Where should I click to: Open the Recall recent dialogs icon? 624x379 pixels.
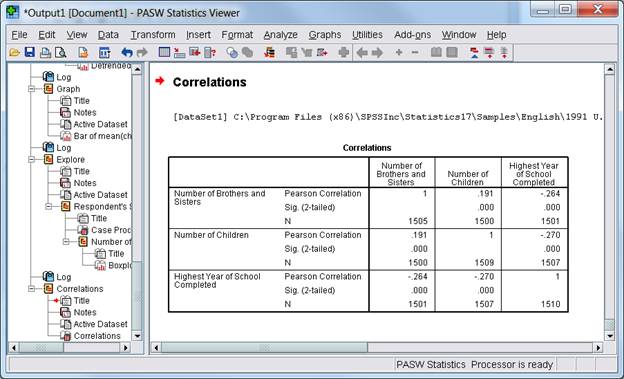pos(105,52)
